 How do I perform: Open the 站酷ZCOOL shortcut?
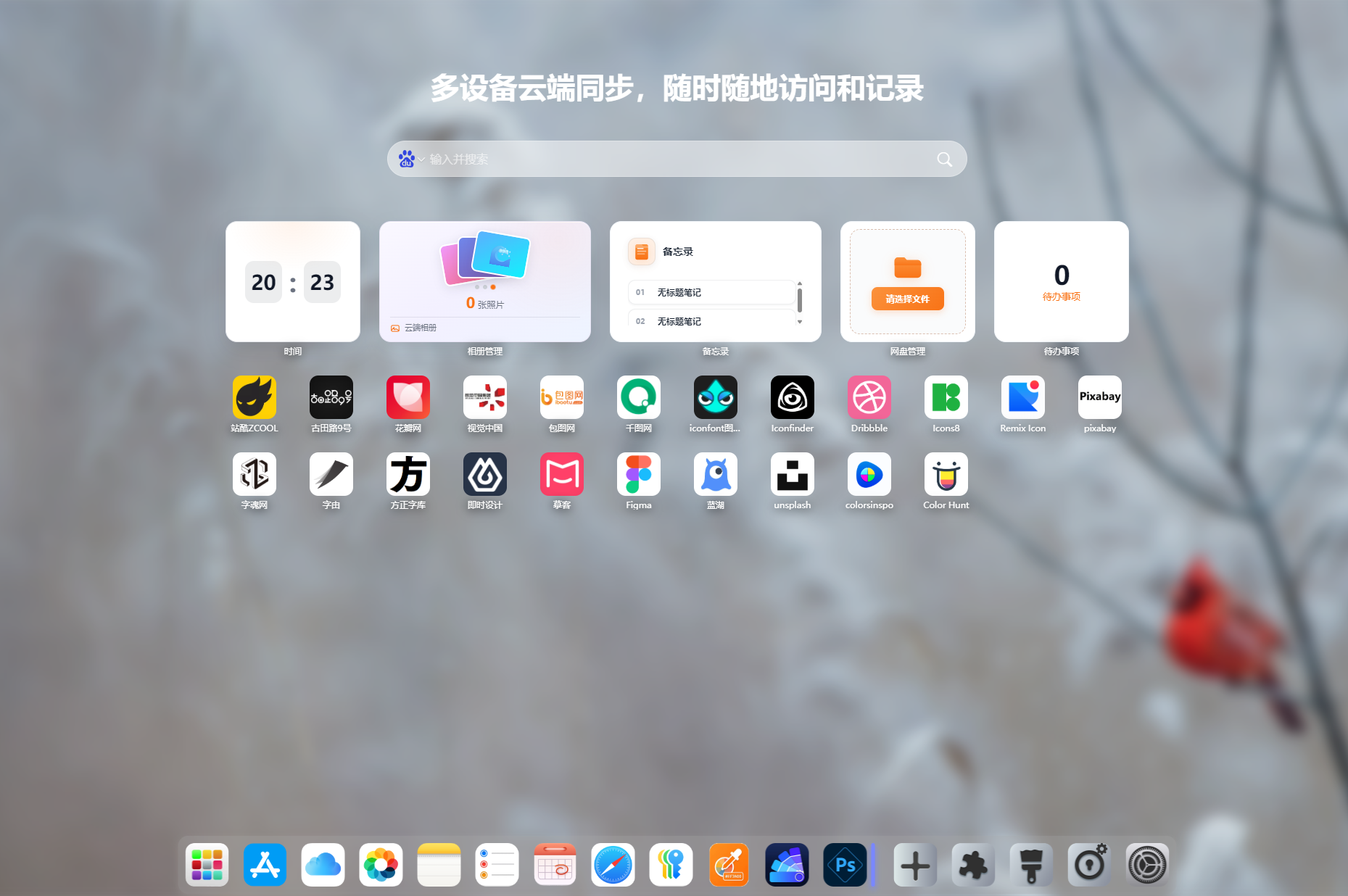click(255, 397)
